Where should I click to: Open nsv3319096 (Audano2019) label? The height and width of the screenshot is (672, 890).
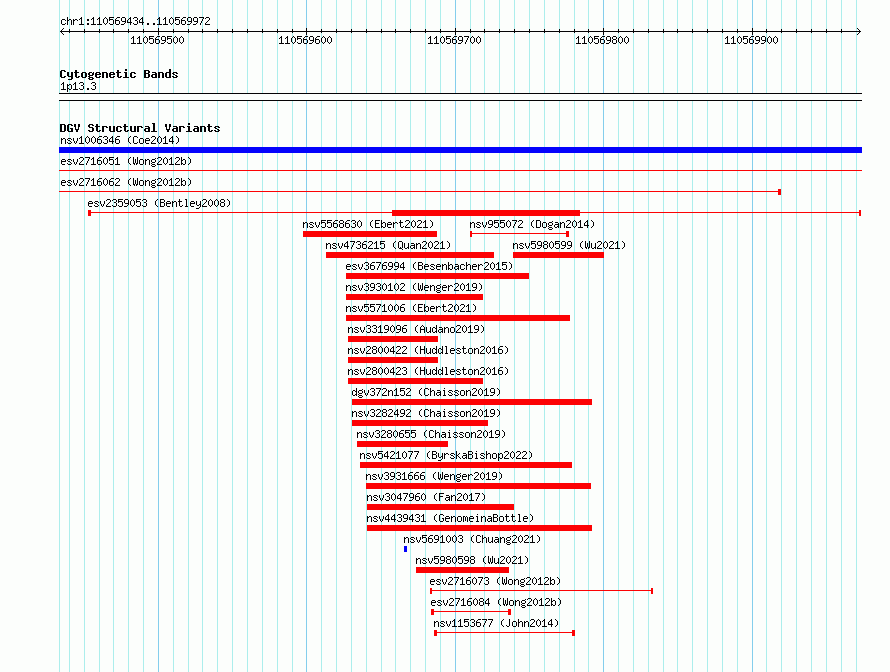coord(416,329)
